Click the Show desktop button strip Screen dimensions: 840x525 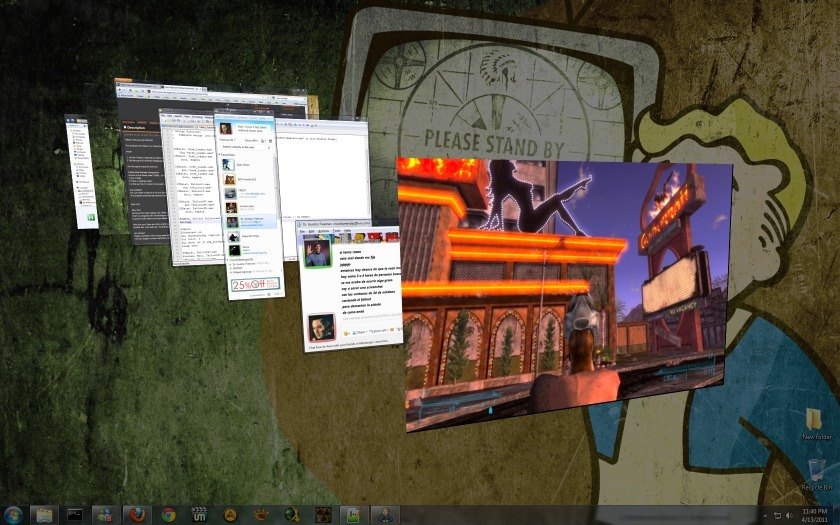point(837,514)
